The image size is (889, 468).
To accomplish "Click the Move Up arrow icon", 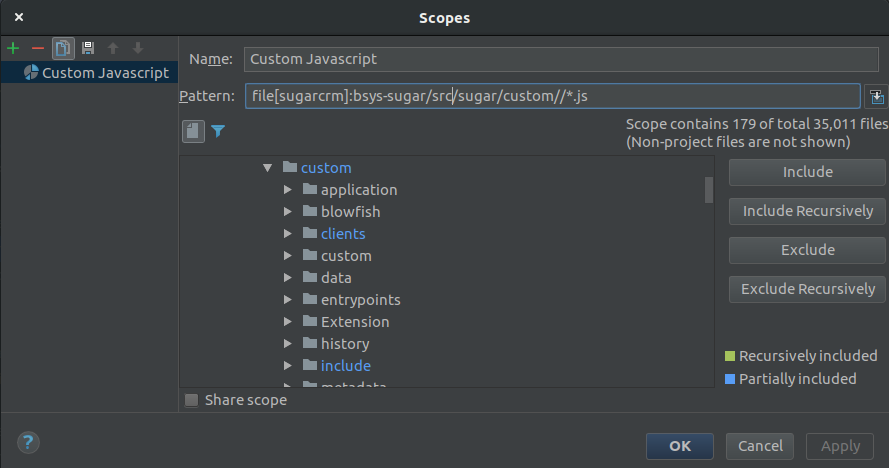I will (113, 48).
